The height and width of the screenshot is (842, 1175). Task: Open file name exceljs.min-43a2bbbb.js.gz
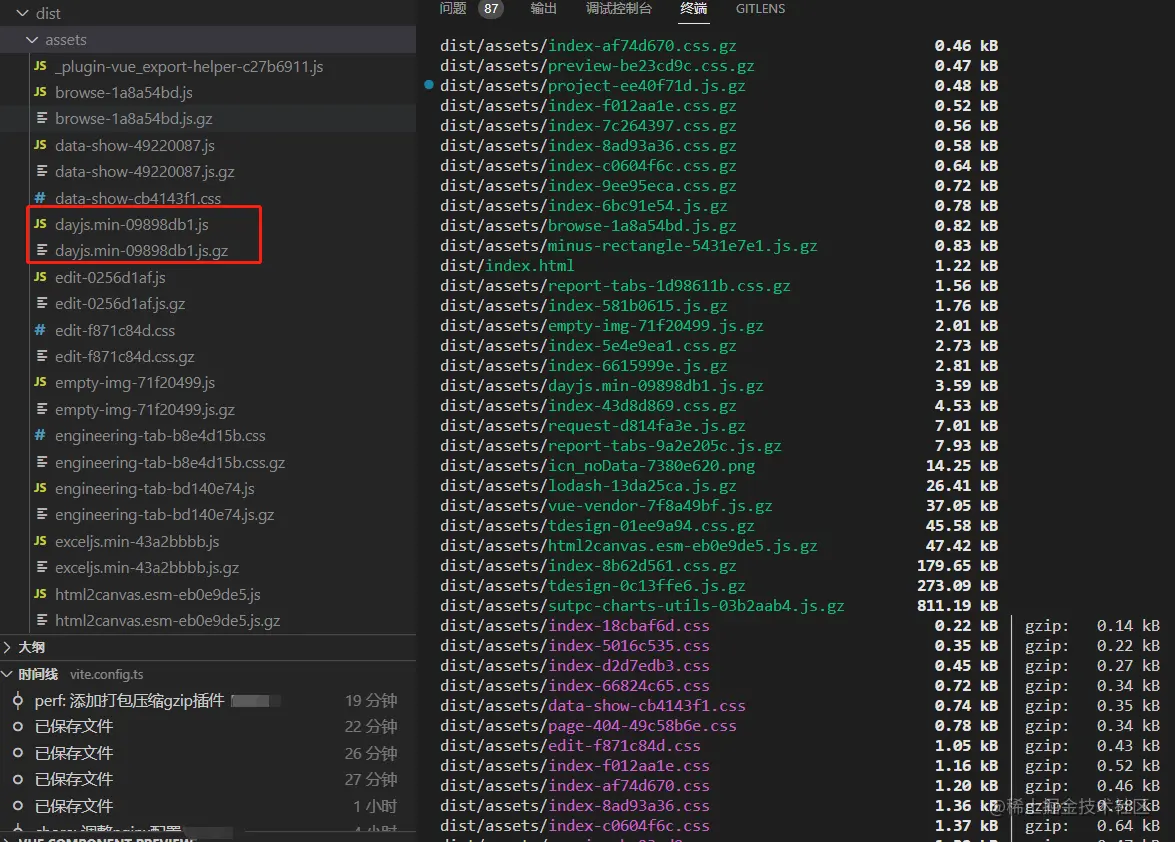point(147,568)
